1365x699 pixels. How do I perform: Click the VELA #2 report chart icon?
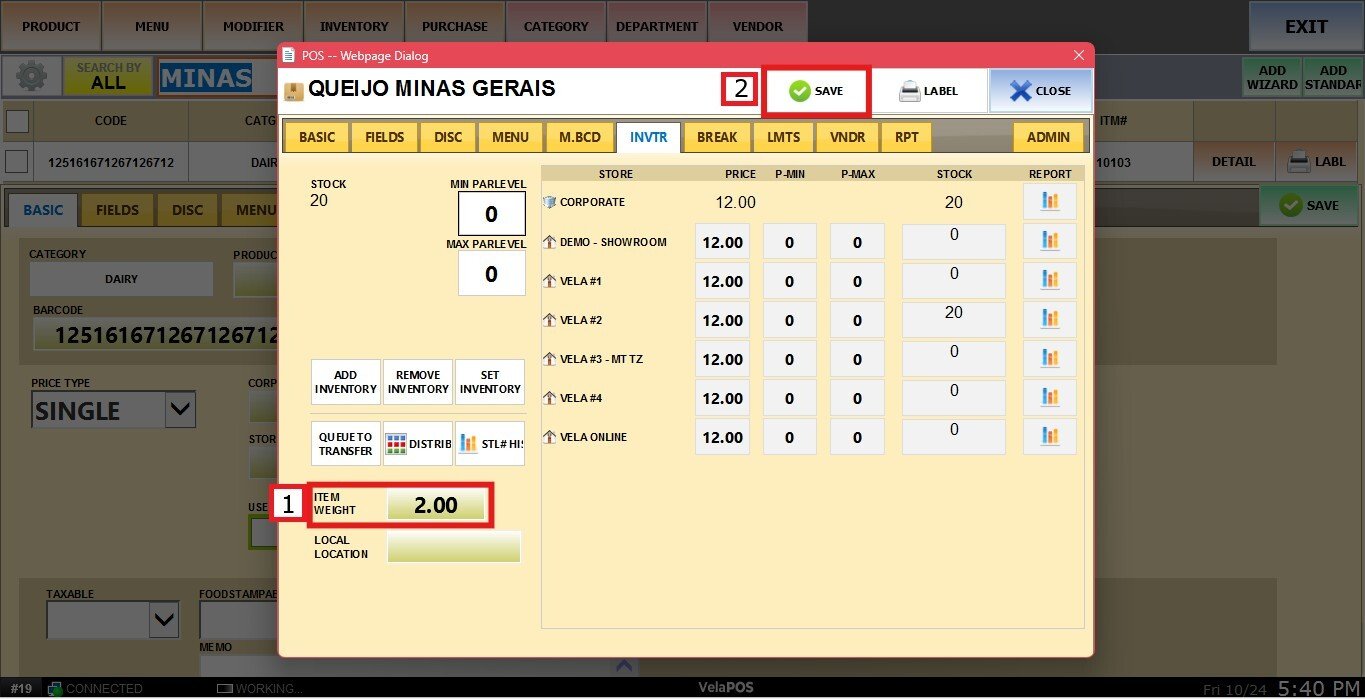point(1049,320)
